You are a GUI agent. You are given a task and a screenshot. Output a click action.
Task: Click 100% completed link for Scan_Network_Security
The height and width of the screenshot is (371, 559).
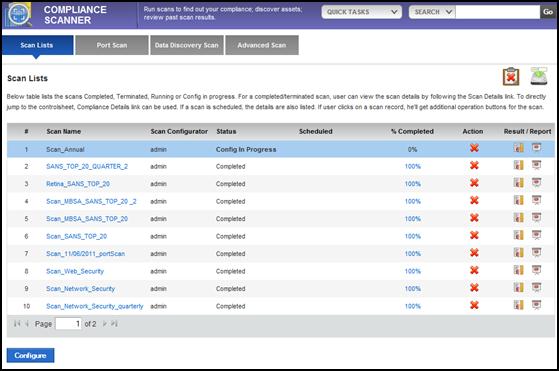click(412, 289)
